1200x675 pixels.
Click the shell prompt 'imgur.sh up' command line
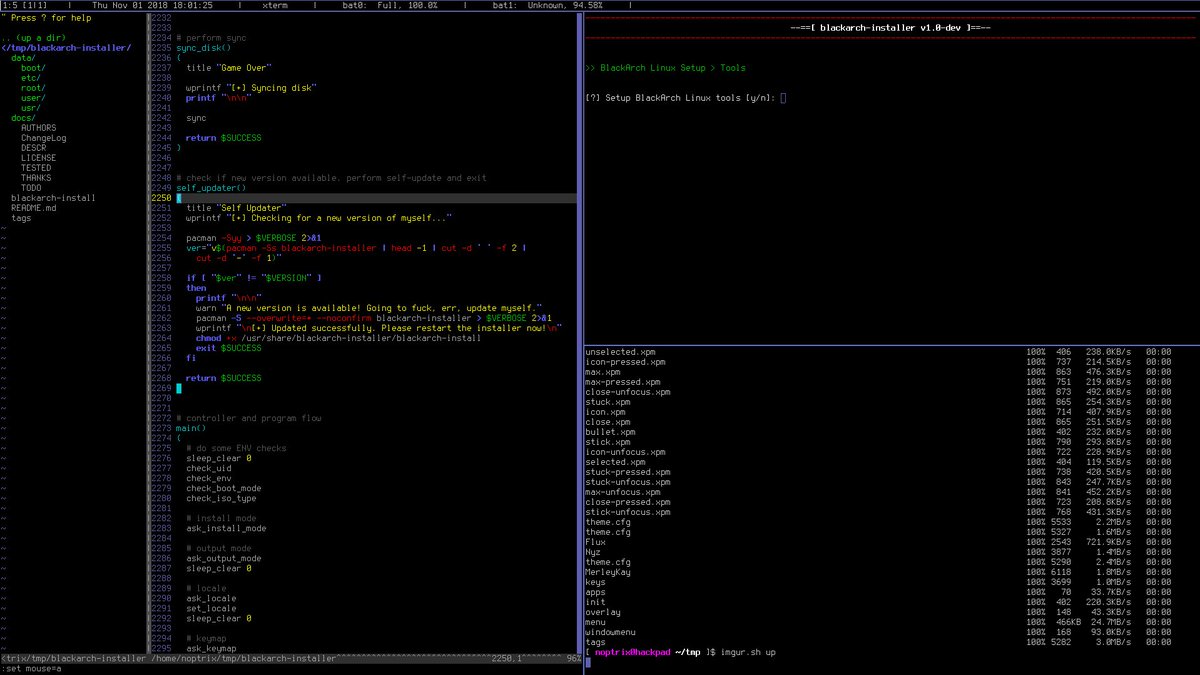748,652
